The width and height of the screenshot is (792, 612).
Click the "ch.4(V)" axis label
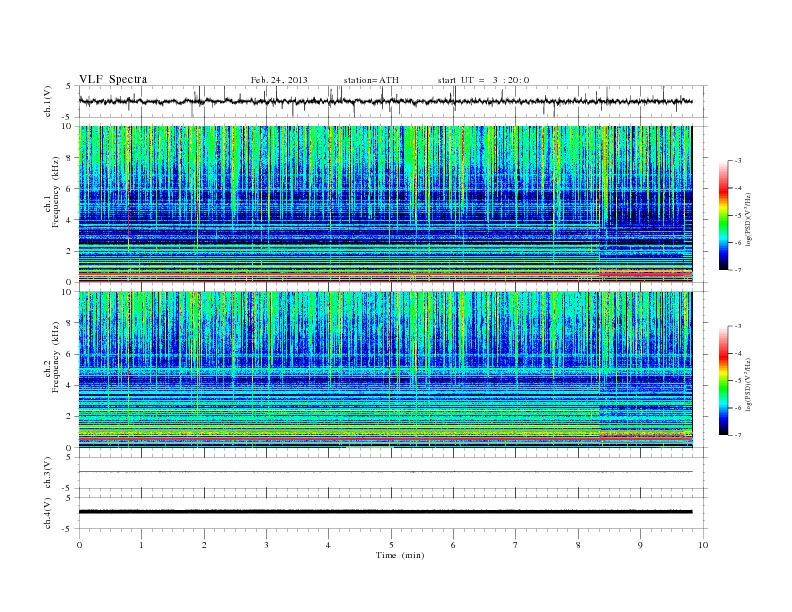click(48, 513)
